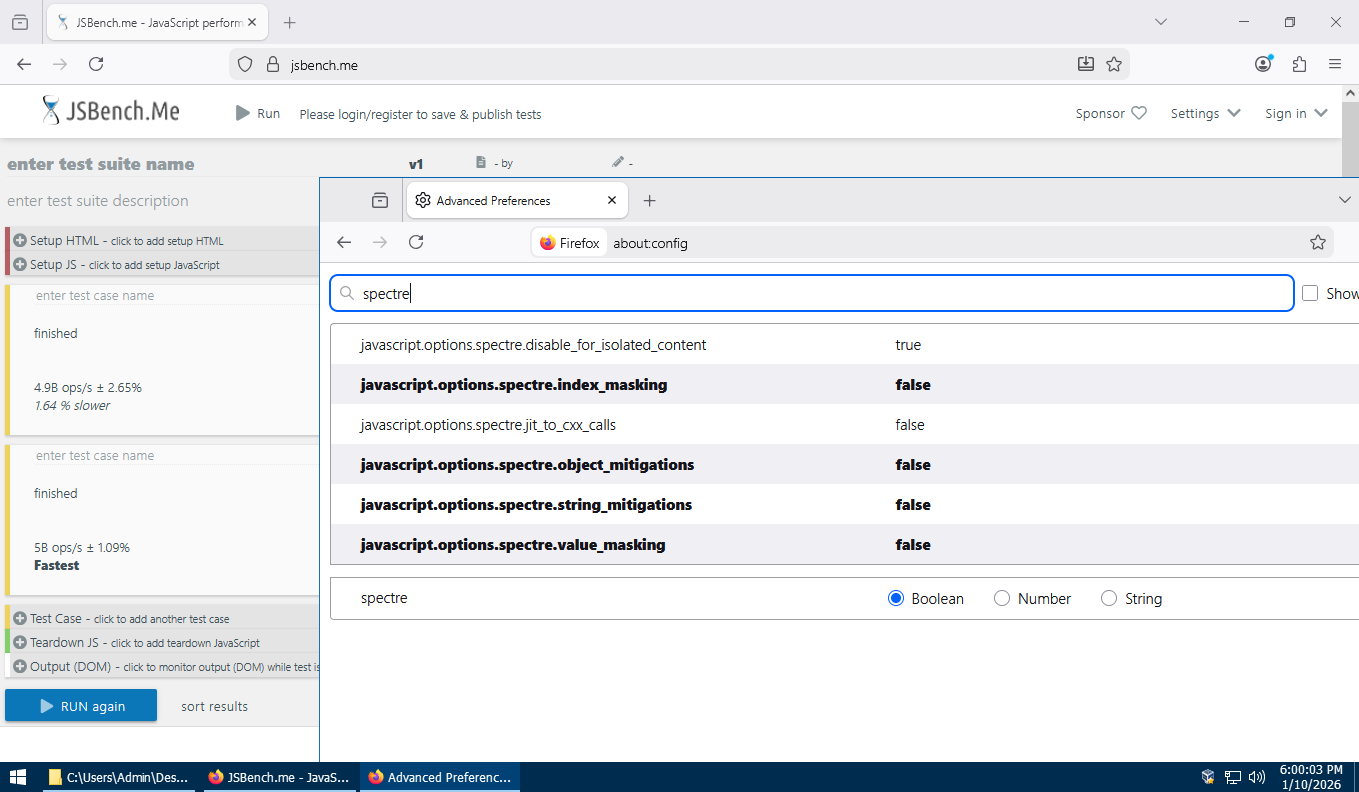This screenshot has width=1359, height=792.
Task: Open the Firefox hamburger application menu
Action: click(1334, 64)
